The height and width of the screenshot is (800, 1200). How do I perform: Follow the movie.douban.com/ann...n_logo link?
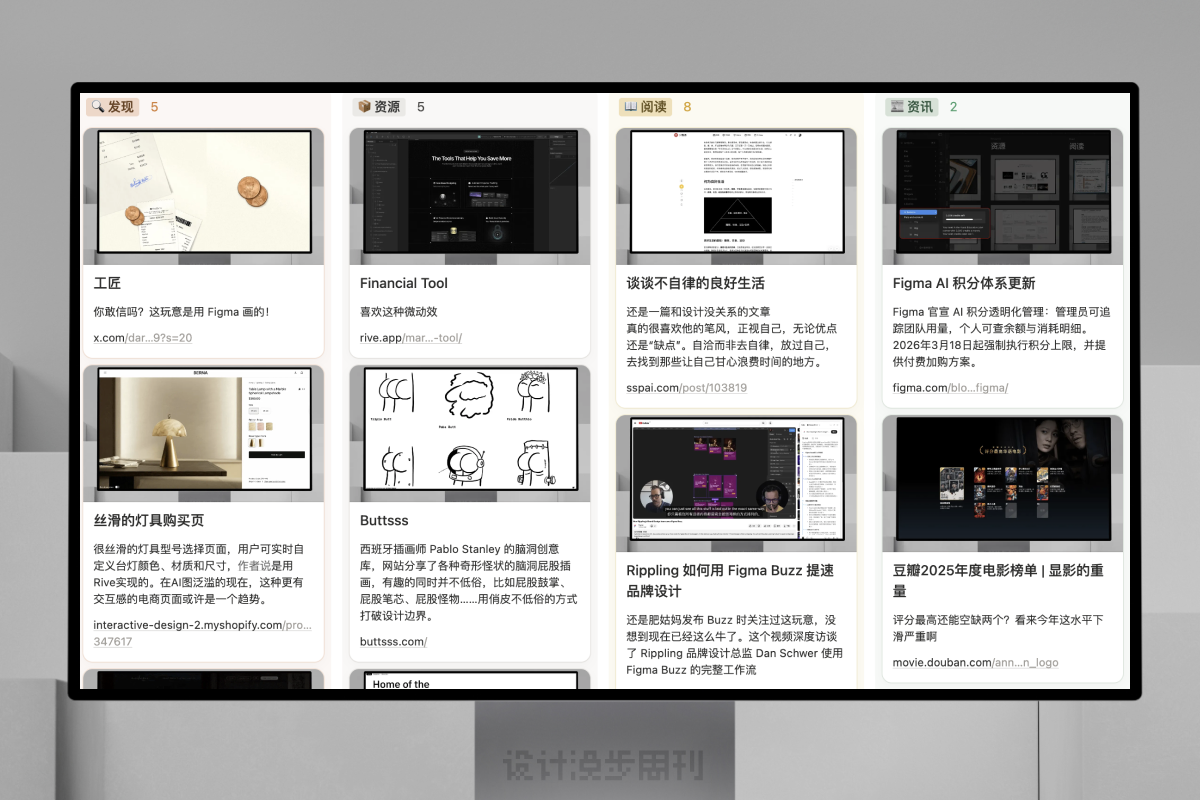point(975,662)
